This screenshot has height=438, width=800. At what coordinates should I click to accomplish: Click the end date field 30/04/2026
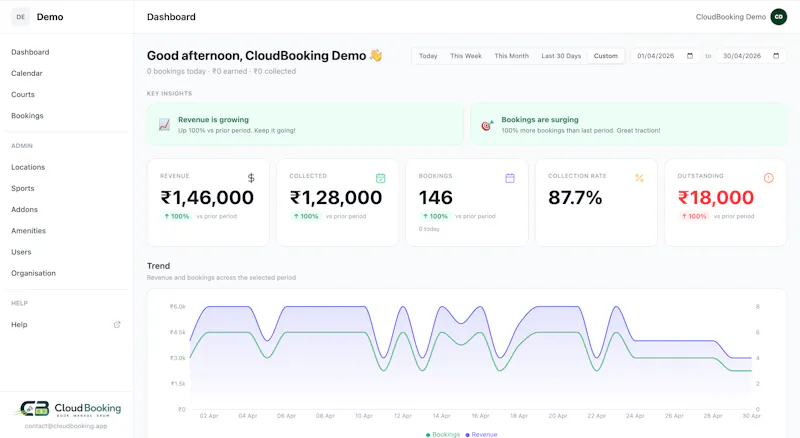tap(751, 56)
